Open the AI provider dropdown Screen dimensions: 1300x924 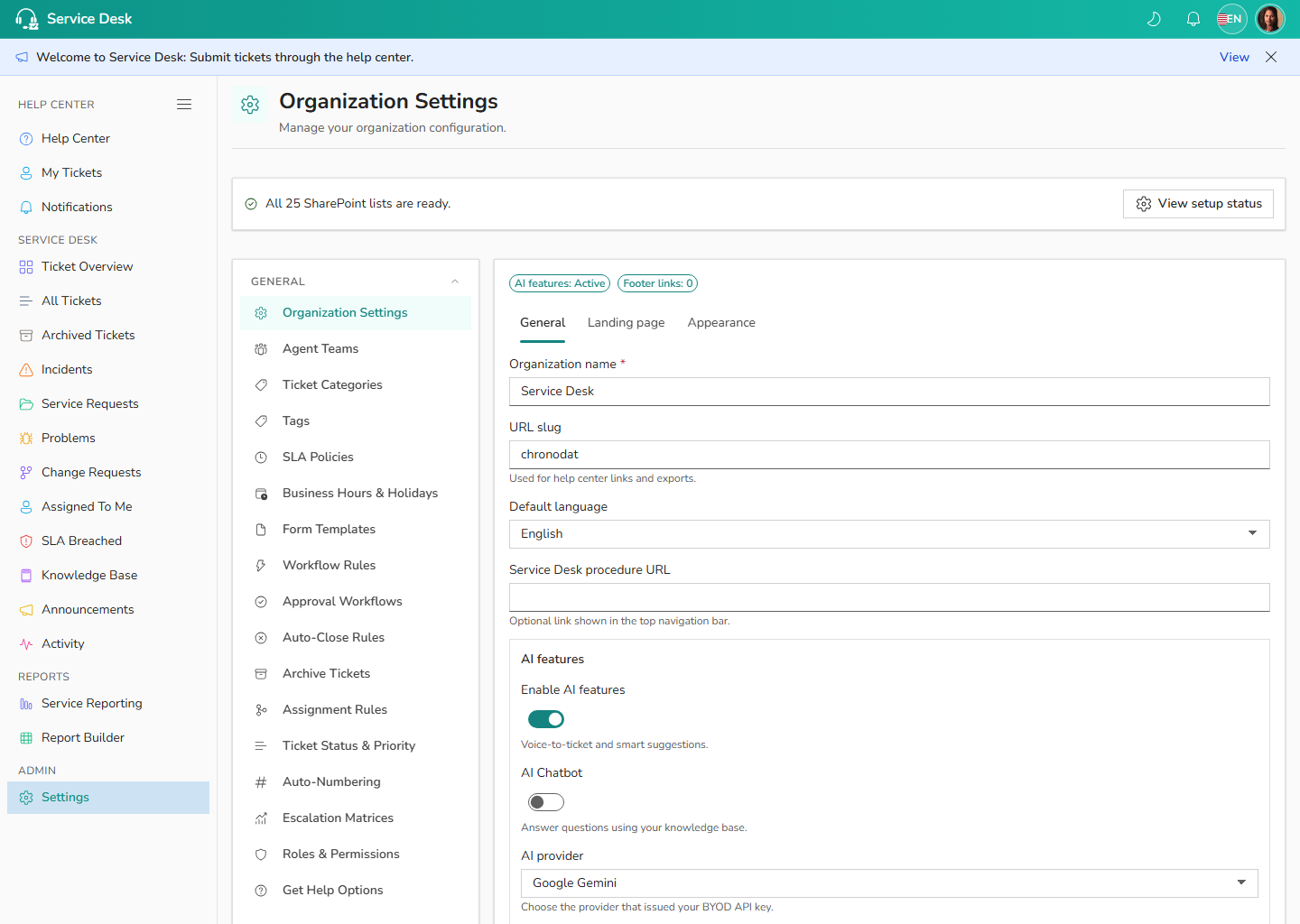[889, 883]
